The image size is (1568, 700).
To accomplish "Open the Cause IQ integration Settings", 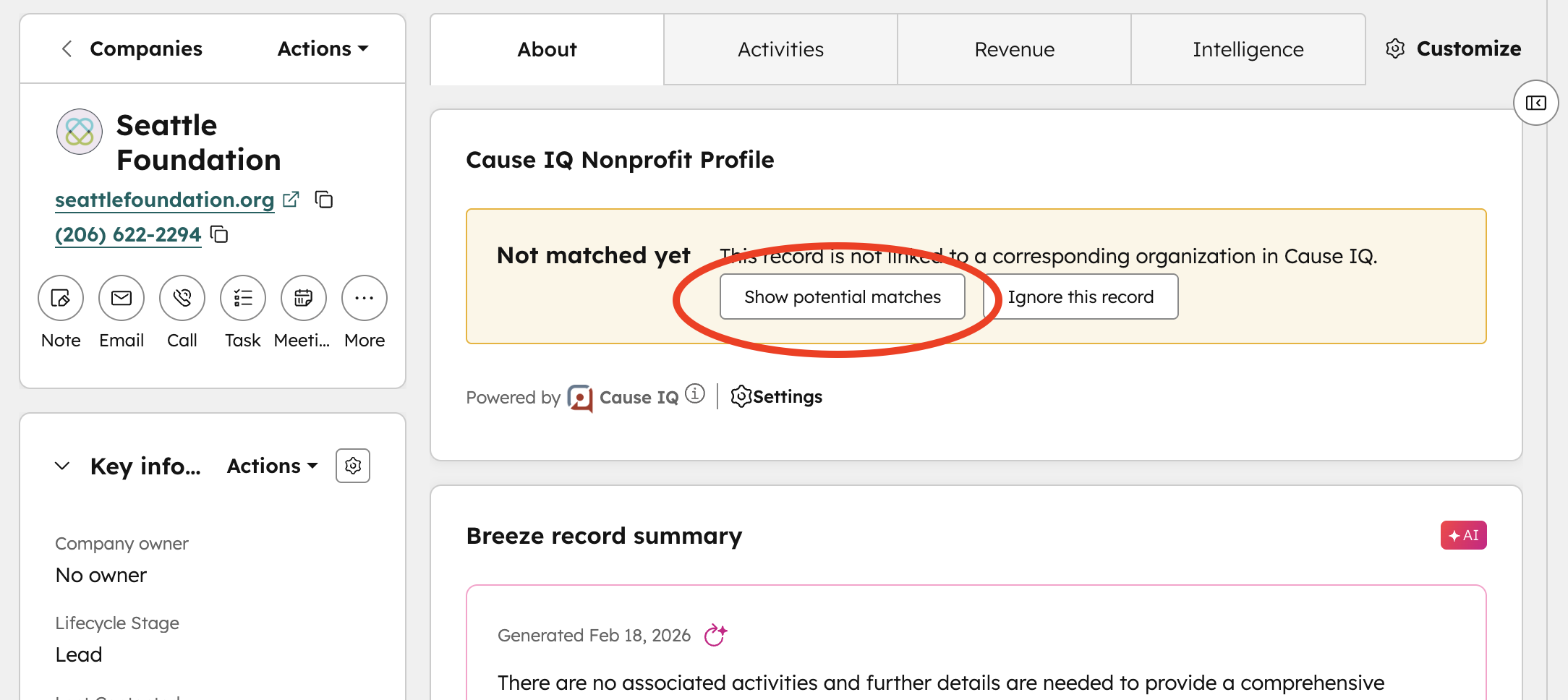I will click(776, 396).
